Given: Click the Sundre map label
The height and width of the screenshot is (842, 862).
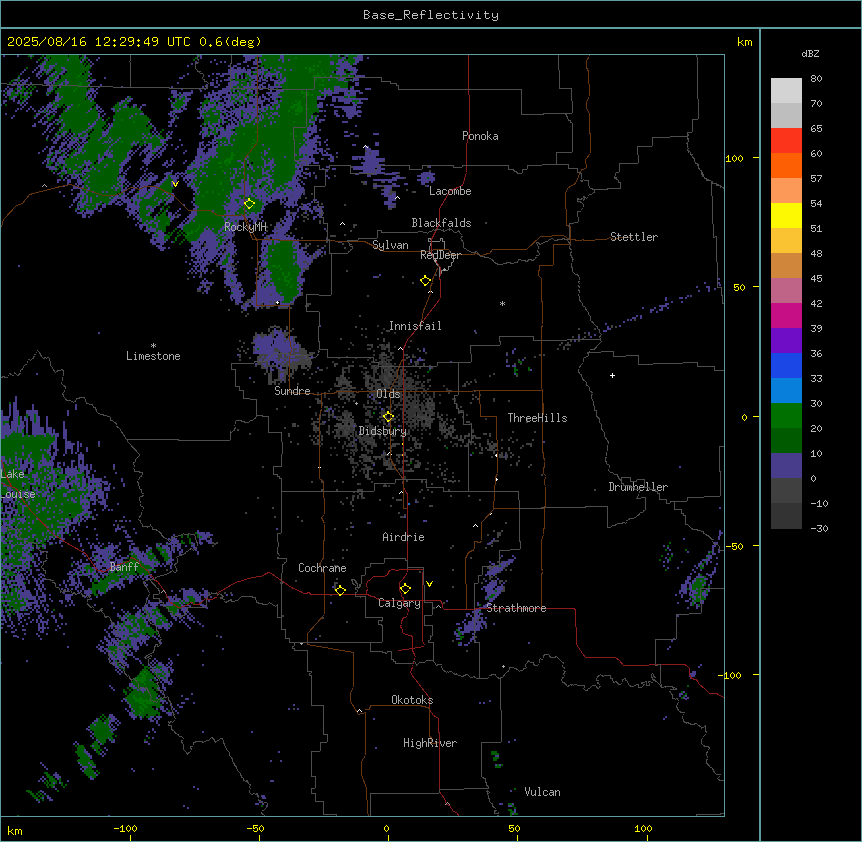Looking at the screenshot, I should 292,391.
